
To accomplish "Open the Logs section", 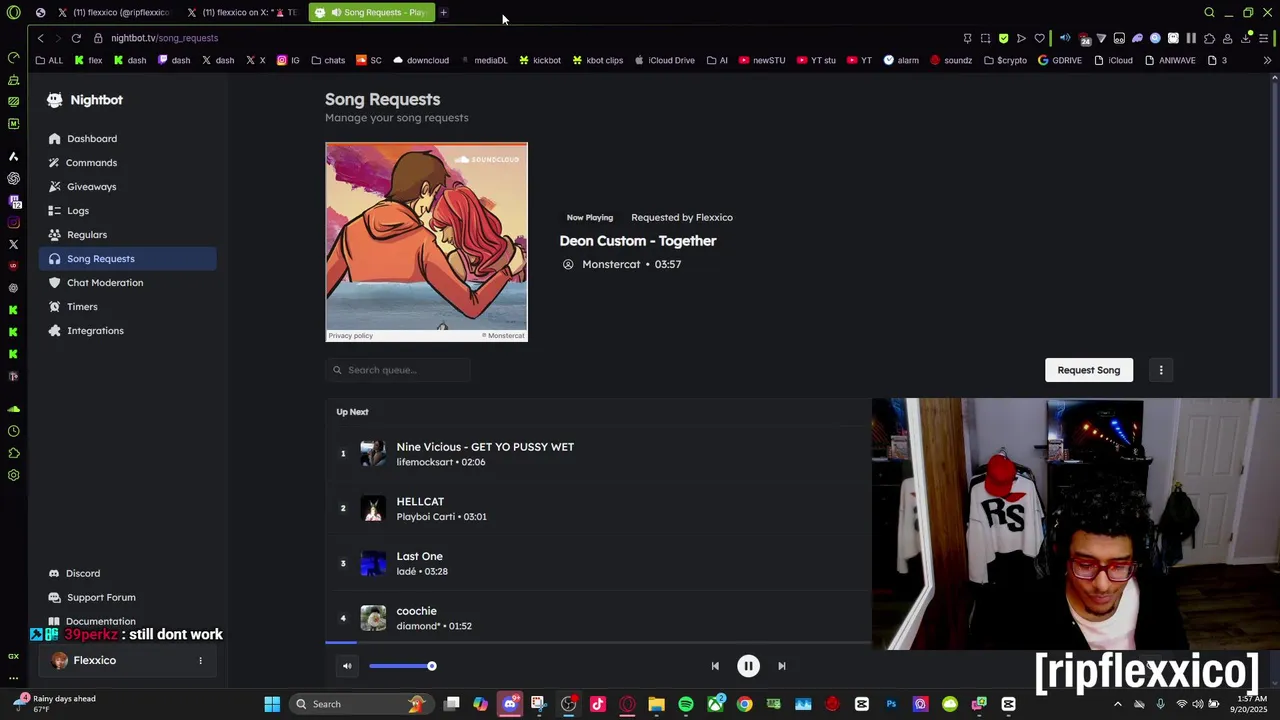I will tap(127, 211).
